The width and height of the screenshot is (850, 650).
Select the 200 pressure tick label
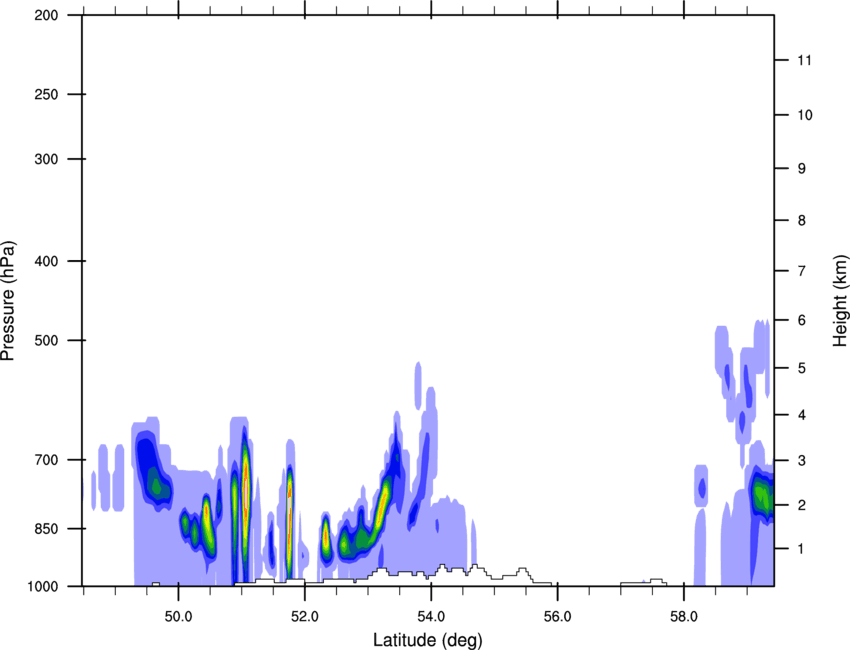pos(46,15)
